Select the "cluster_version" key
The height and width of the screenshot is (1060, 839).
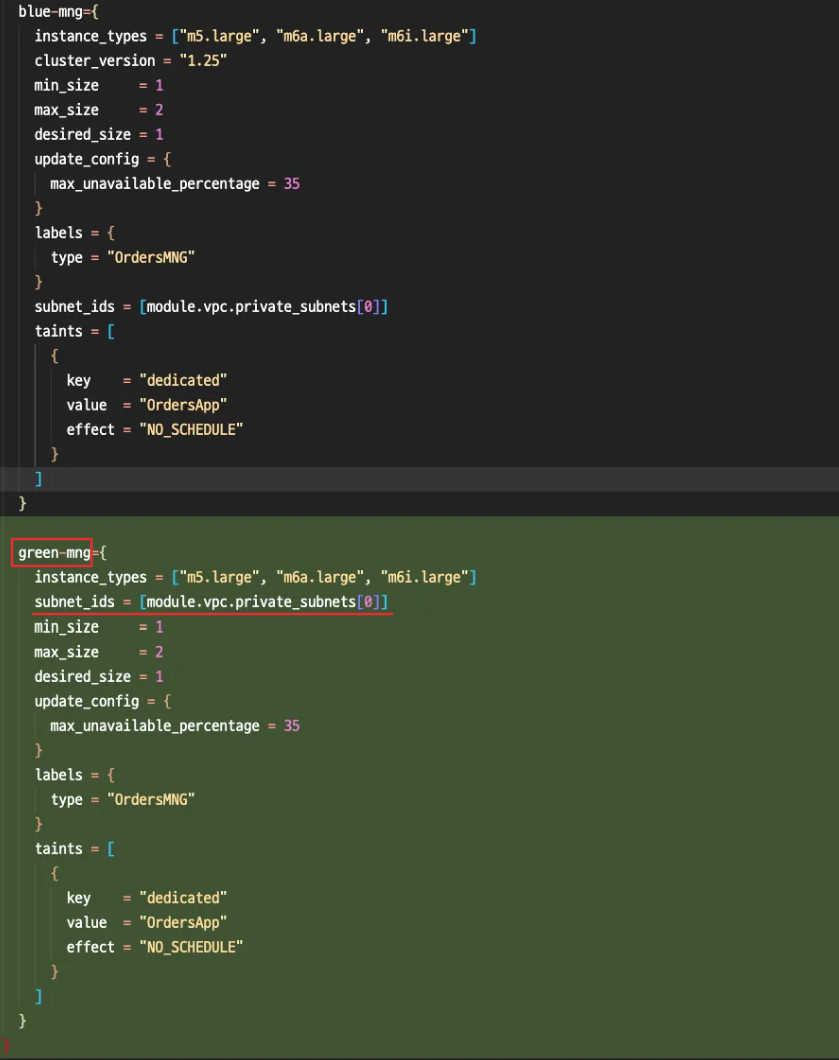[x=95, y=61]
